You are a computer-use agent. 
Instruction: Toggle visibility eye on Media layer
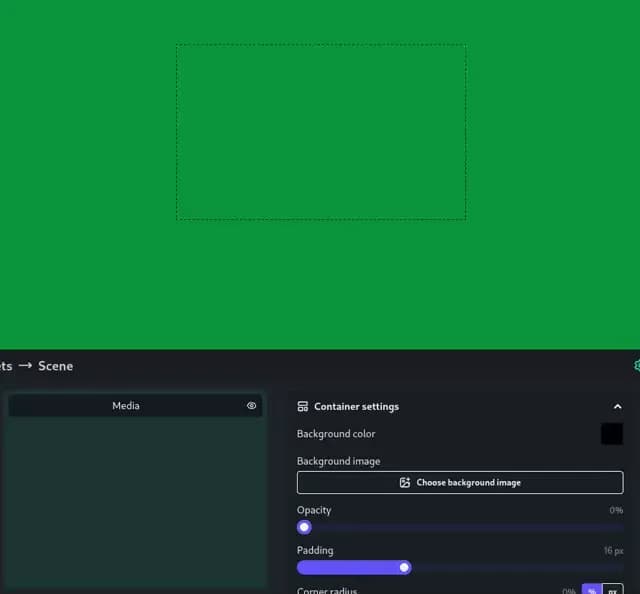[x=251, y=405]
